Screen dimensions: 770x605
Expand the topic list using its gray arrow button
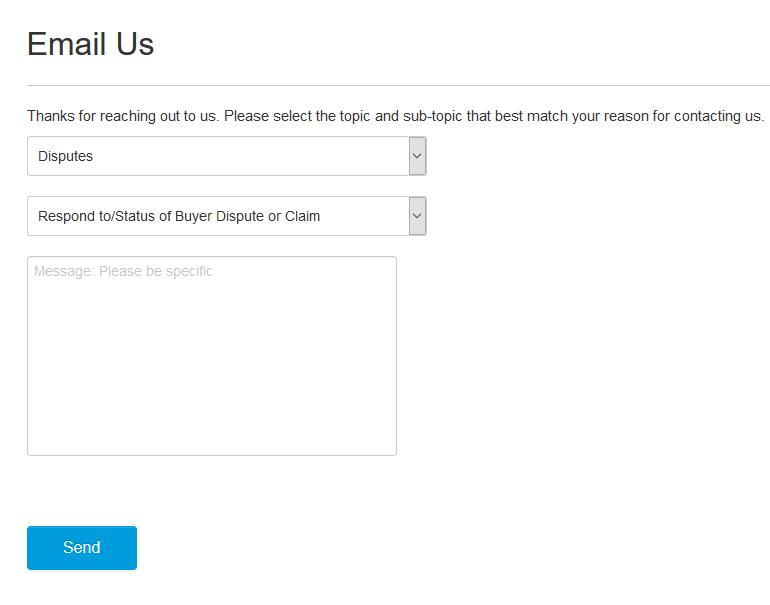tap(417, 156)
